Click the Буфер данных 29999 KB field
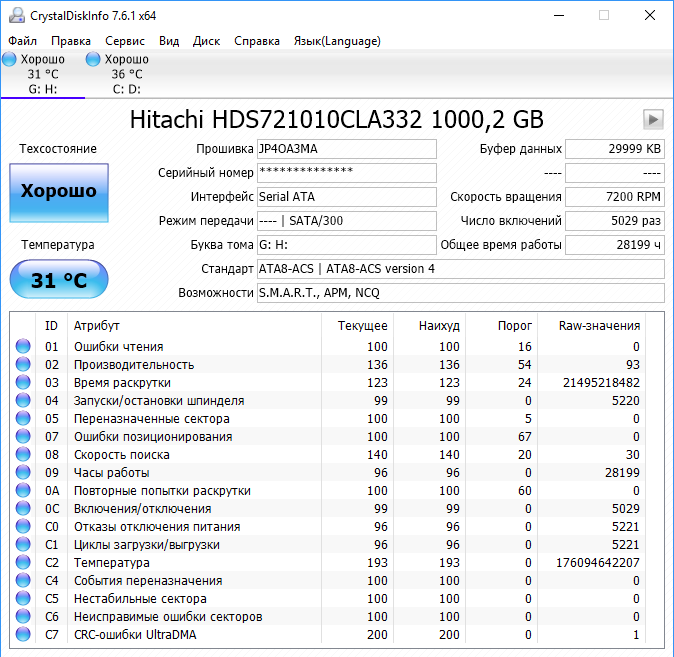Image resolution: width=674 pixels, height=657 pixels. pyautogui.click(x=615, y=149)
